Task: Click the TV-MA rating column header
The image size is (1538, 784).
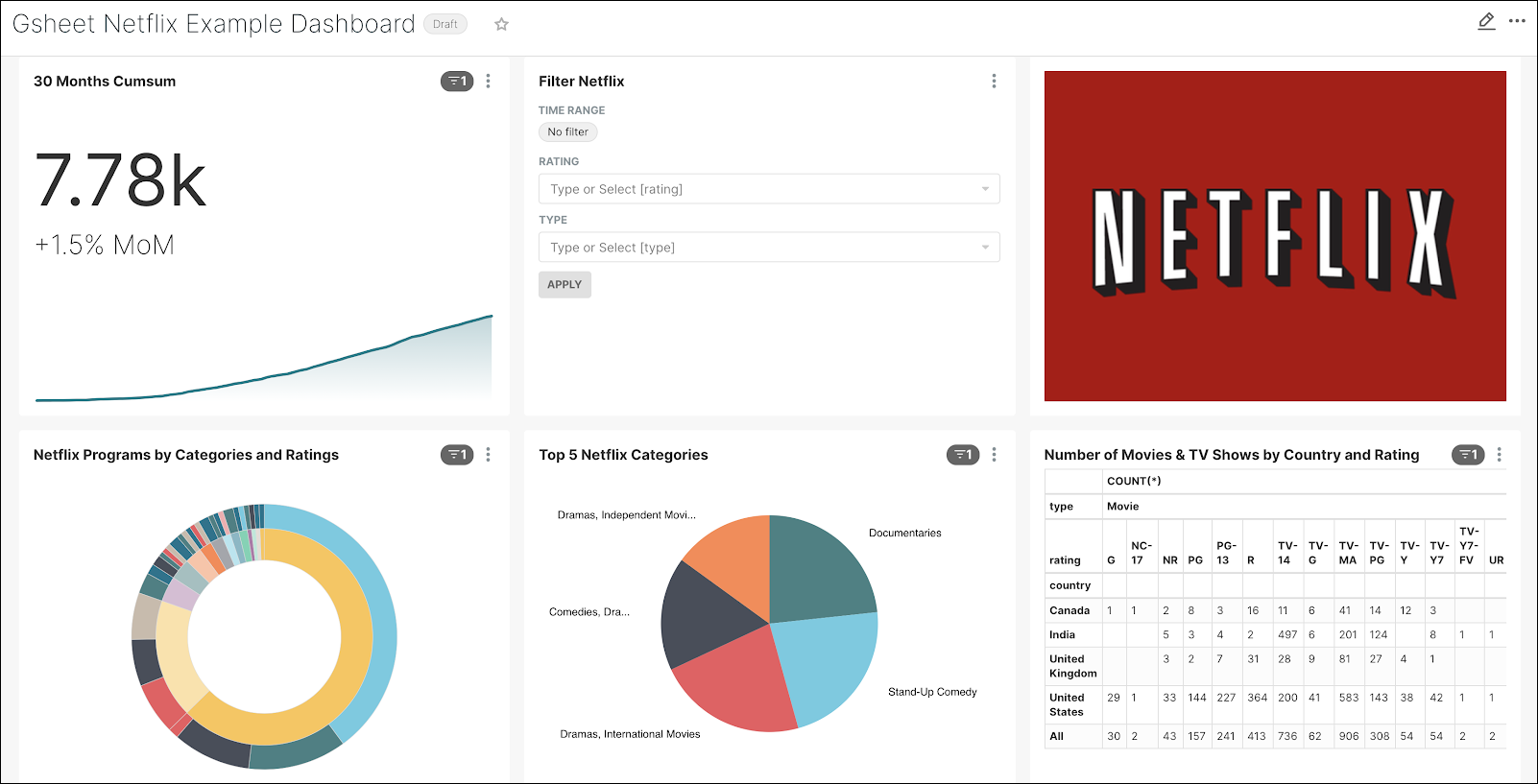Action: (1348, 553)
